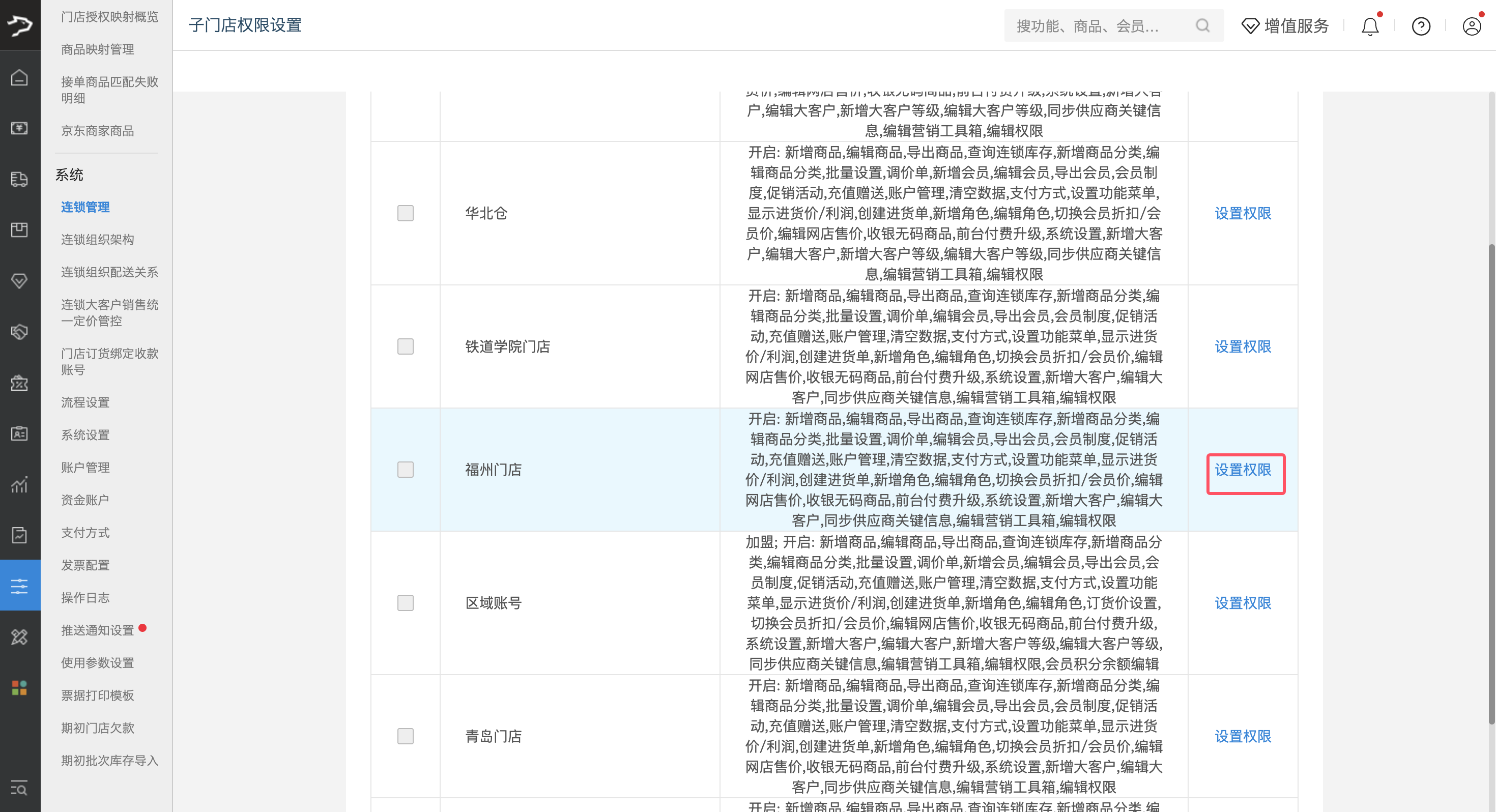
Task: Open the report sheet icon in sidebar
Action: coord(20,536)
